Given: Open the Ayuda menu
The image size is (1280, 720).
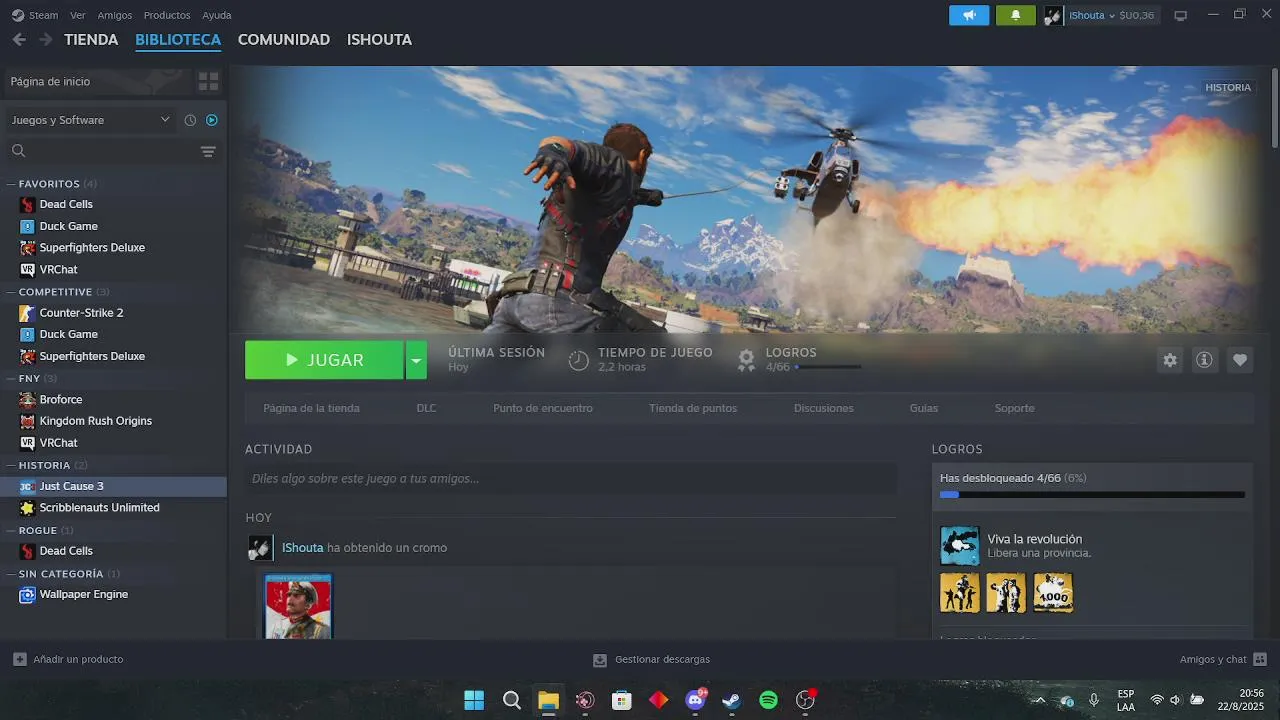Looking at the screenshot, I should point(217,15).
